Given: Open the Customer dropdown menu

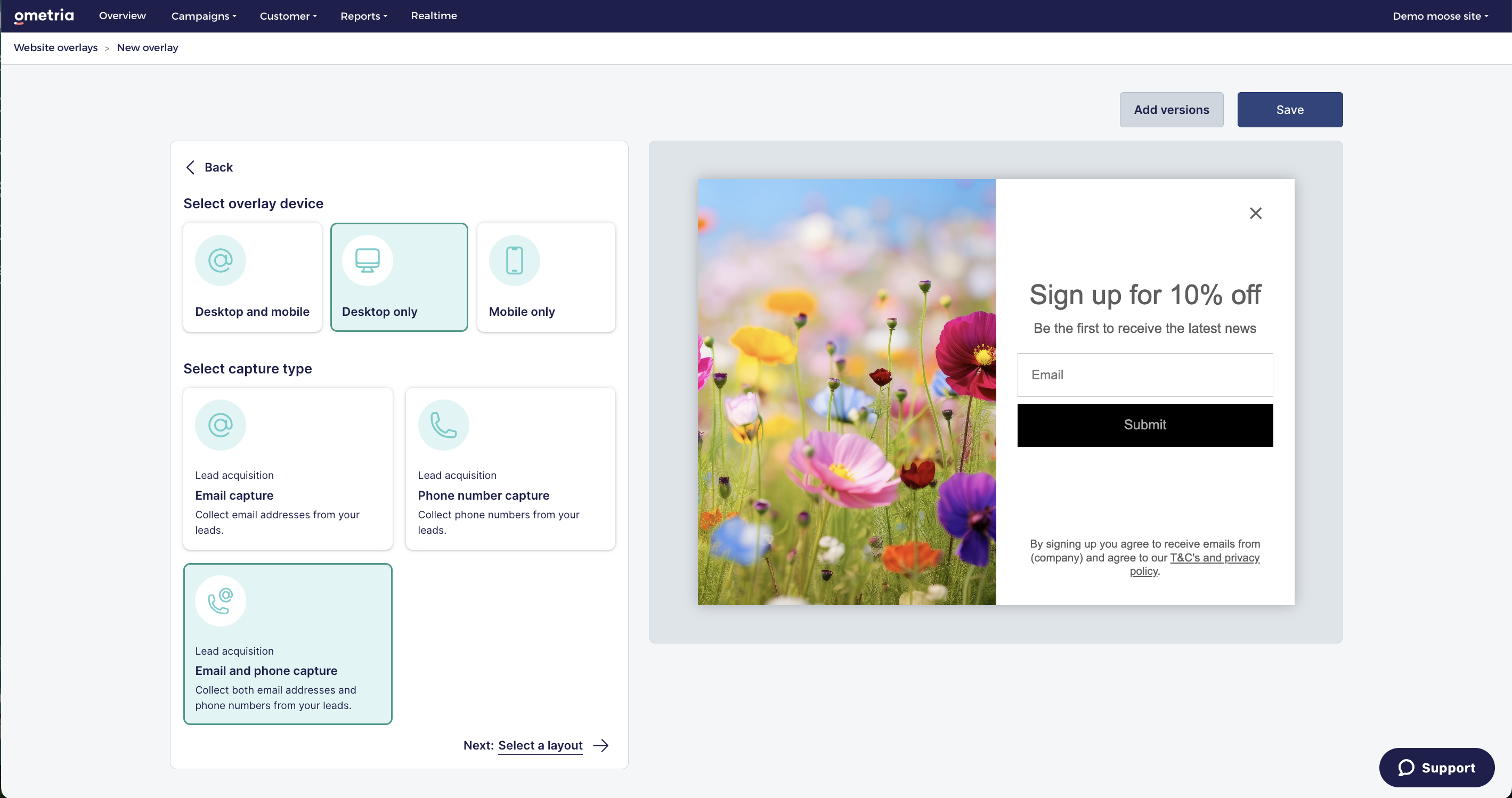Looking at the screenshot, I should pyautogui.click(x=288, y=16).
